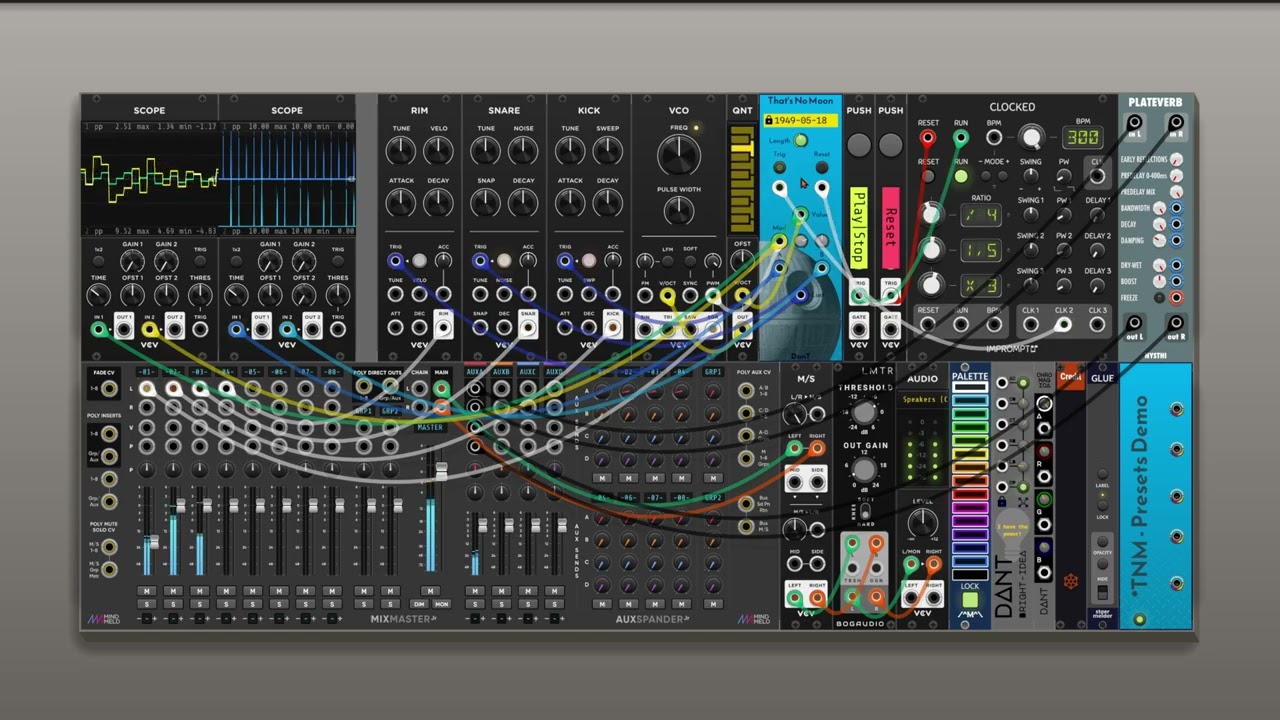1280x720 pixels.
Task: Toggle the MixMaster DIM button
Action: 420,604
